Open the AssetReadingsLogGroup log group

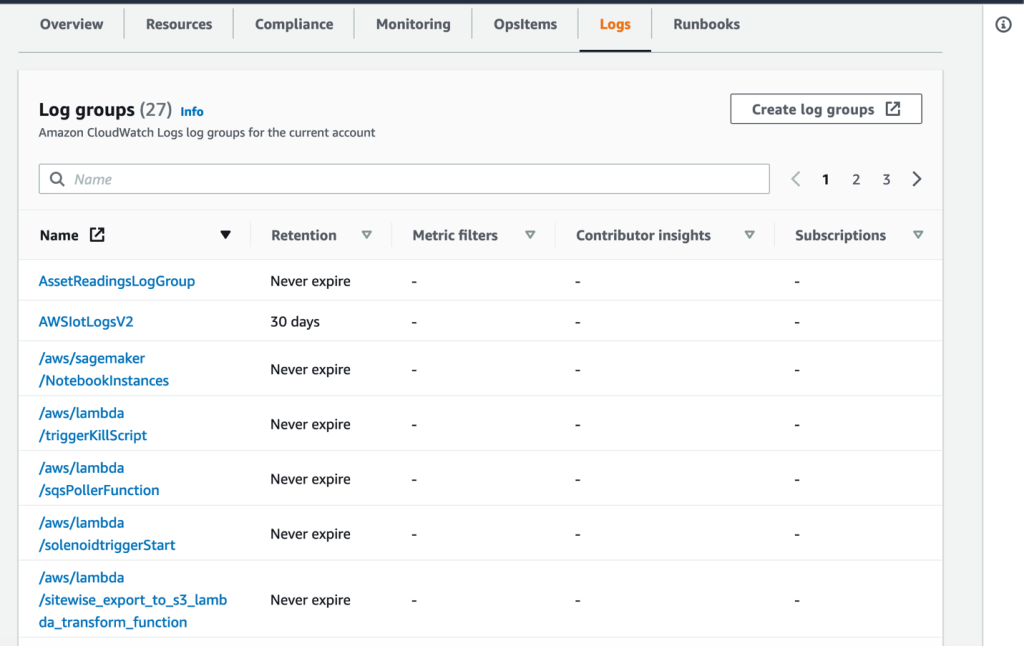(116, 281)
